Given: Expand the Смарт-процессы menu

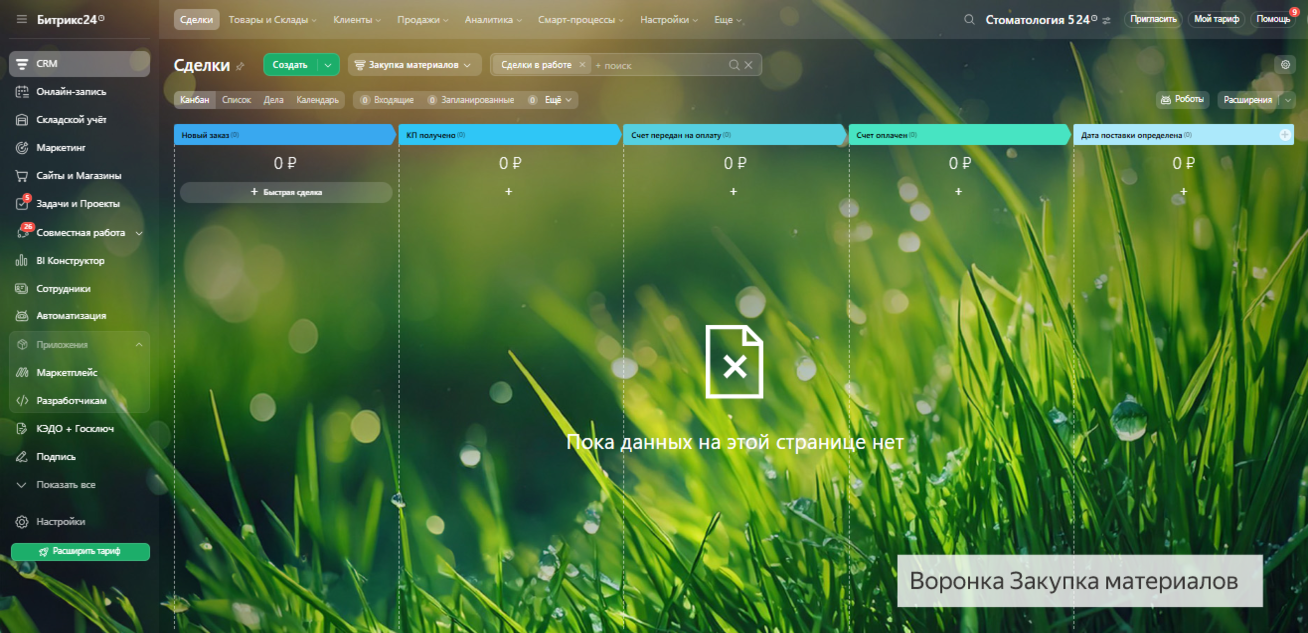Looking at the screenshot, I should 581,20.
